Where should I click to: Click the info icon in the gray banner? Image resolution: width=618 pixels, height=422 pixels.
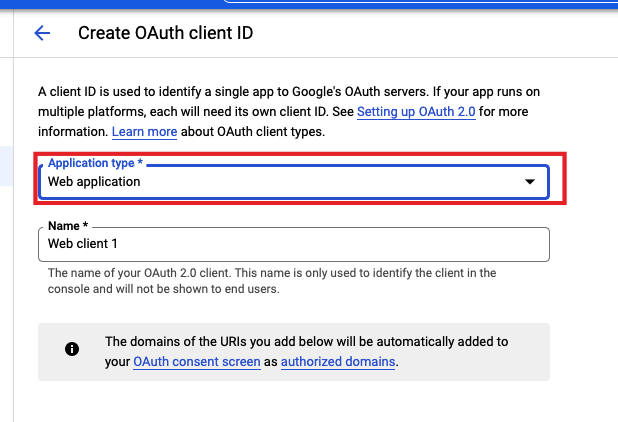pos(72,349)
